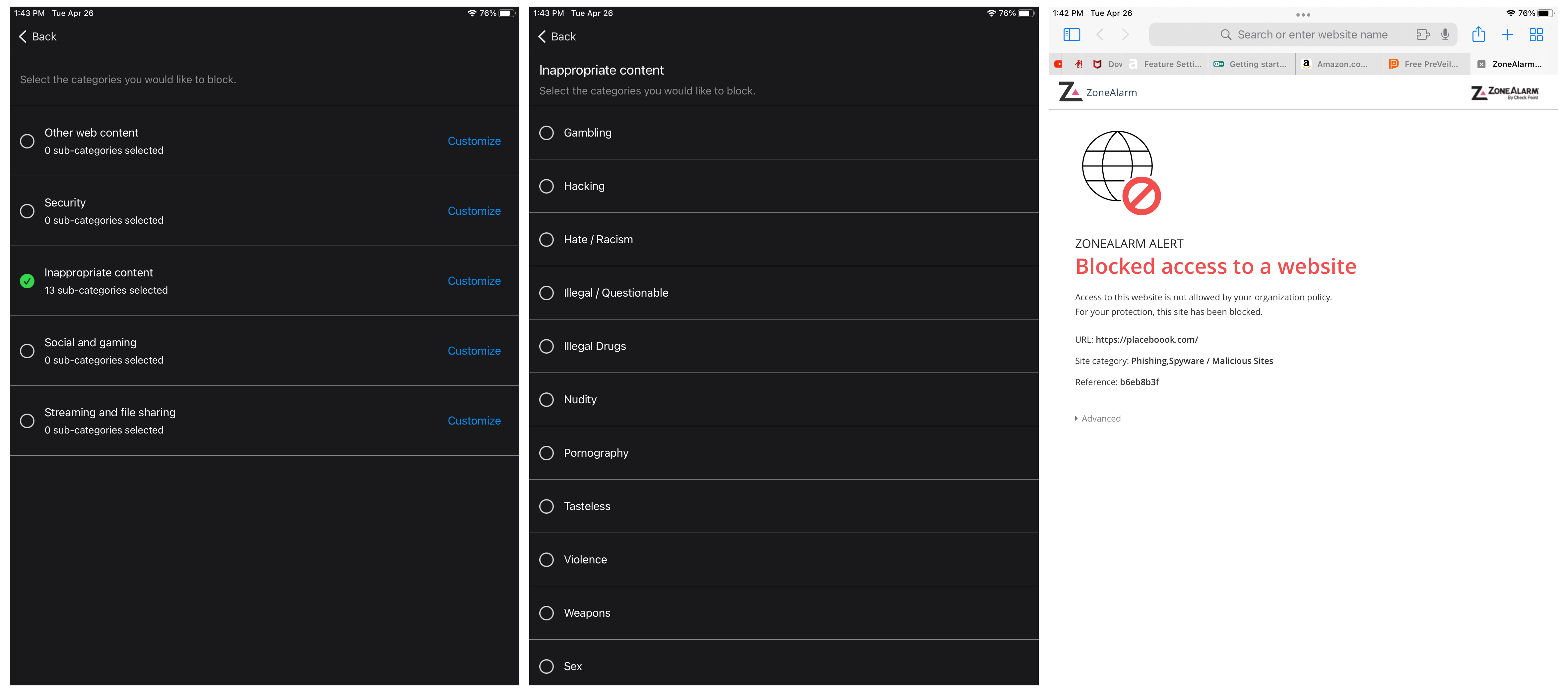This screenshot has height=692, width=1568.
Task: Switch to the Free PreVeil... tab
Action: point(1430,64)
